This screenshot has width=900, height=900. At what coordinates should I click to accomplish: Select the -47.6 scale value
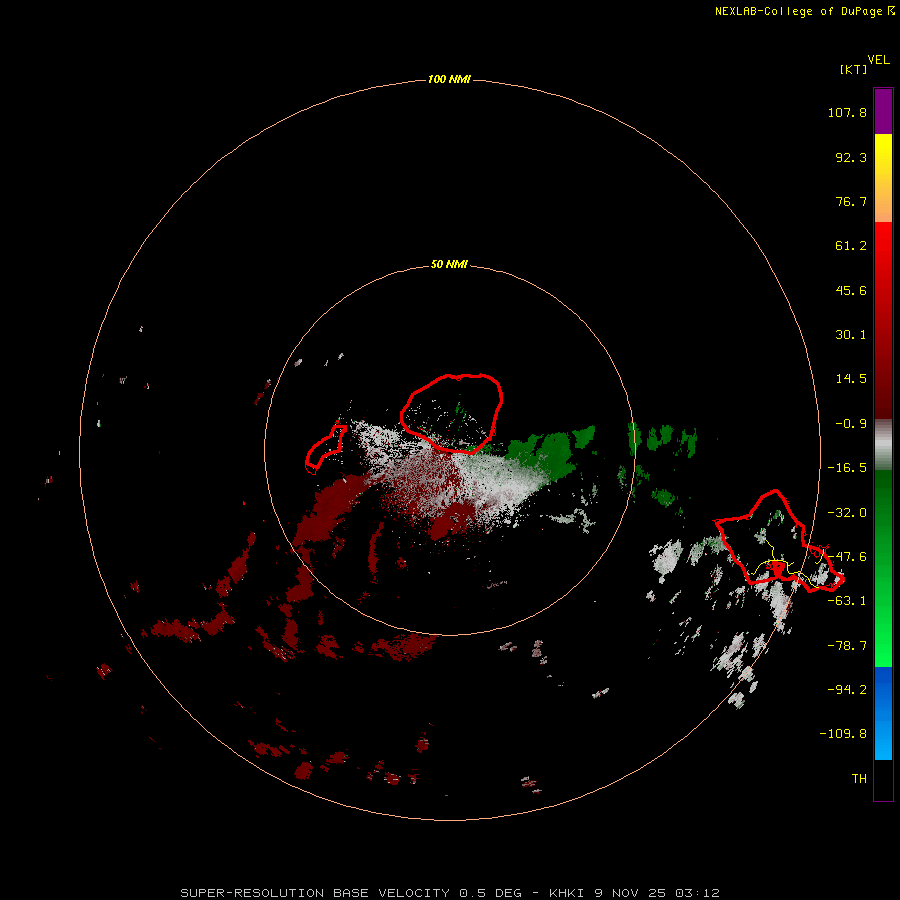pos(847,557)
